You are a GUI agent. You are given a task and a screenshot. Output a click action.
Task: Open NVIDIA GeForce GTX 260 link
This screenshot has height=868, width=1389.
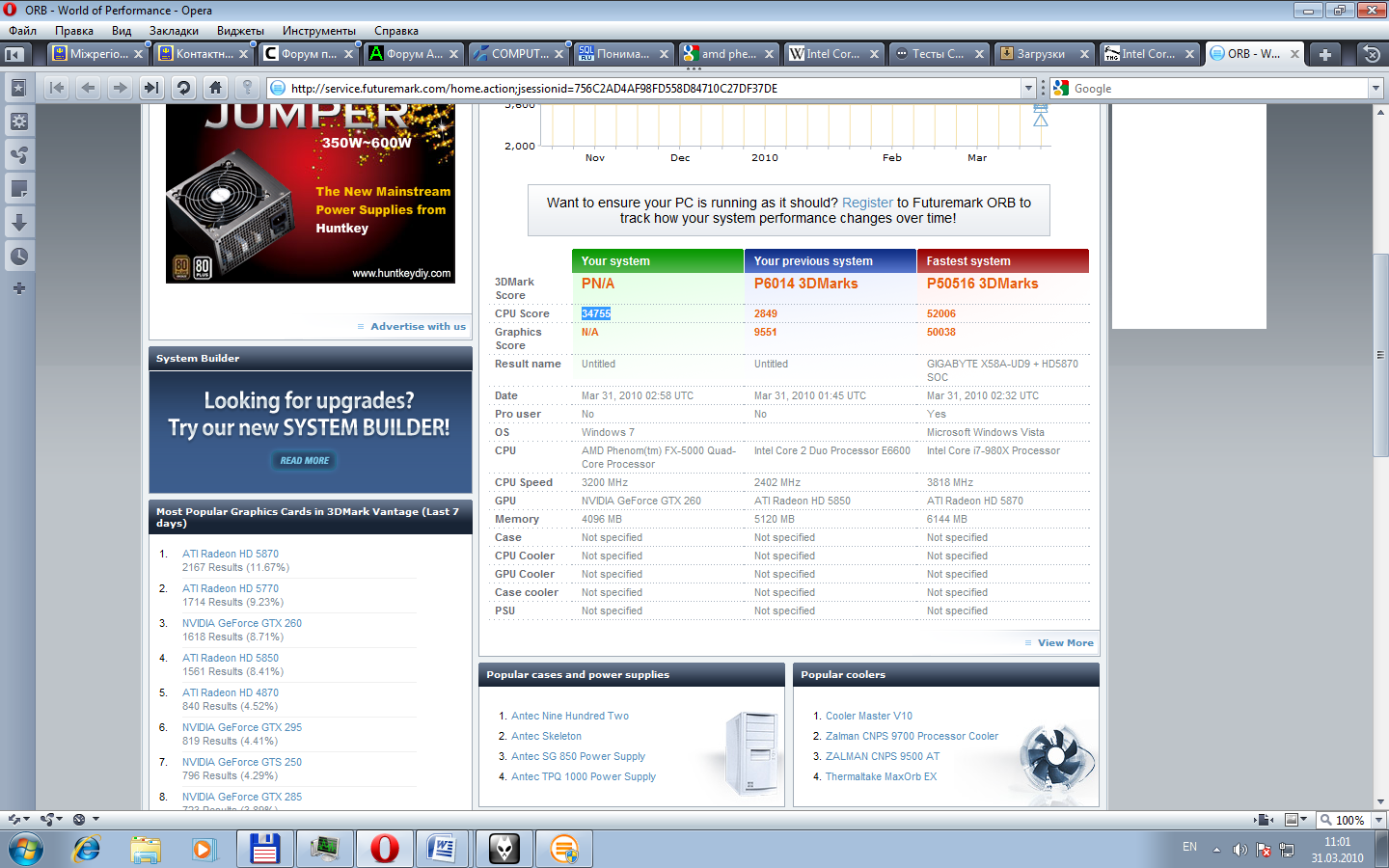click(x=242, y=623)
